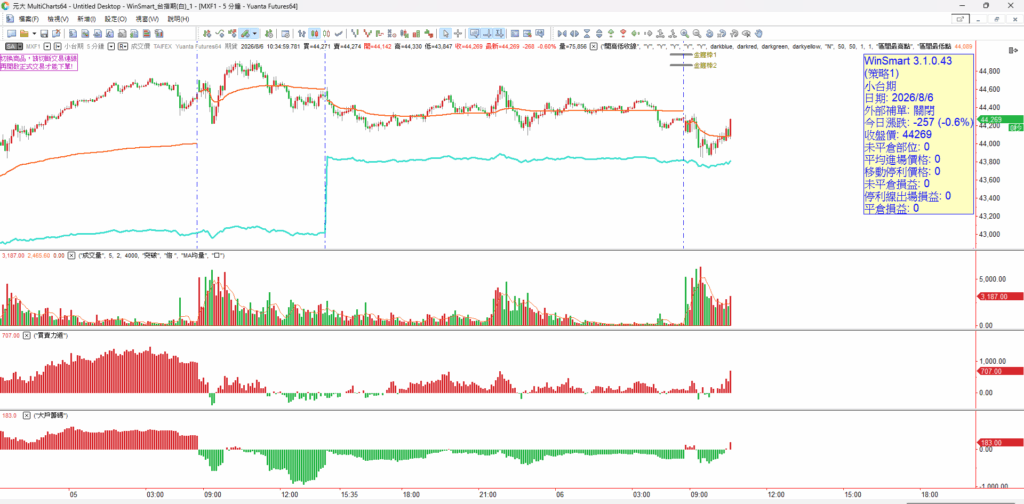This screenshot has height=504, width=1024.
Task: Select the bar chart (OHLC) style icon
Action: [x=302, y=33]
